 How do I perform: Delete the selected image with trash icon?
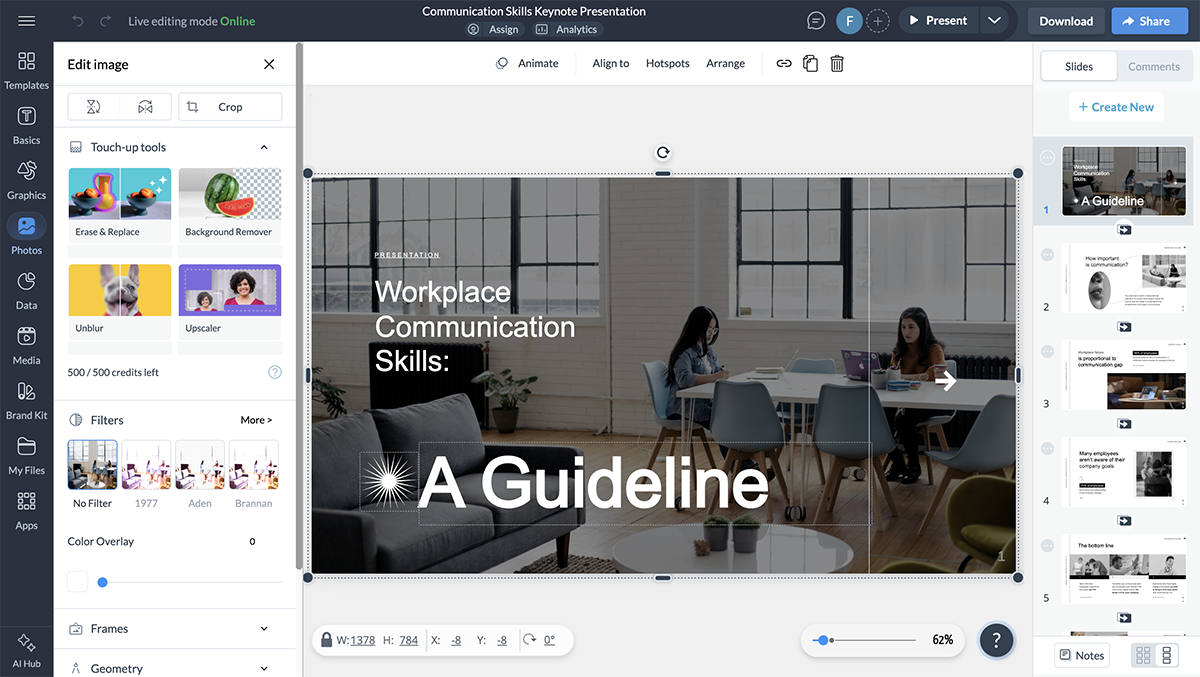click(x=837, y=63)
